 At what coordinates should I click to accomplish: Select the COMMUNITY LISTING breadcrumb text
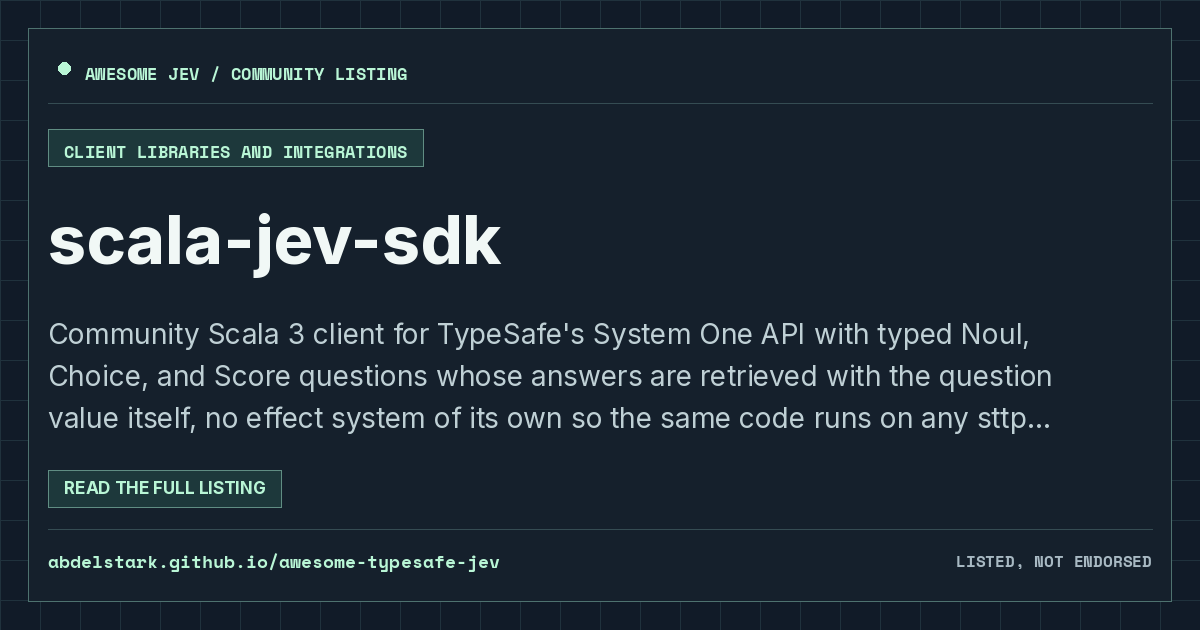[x=319, y=74]
